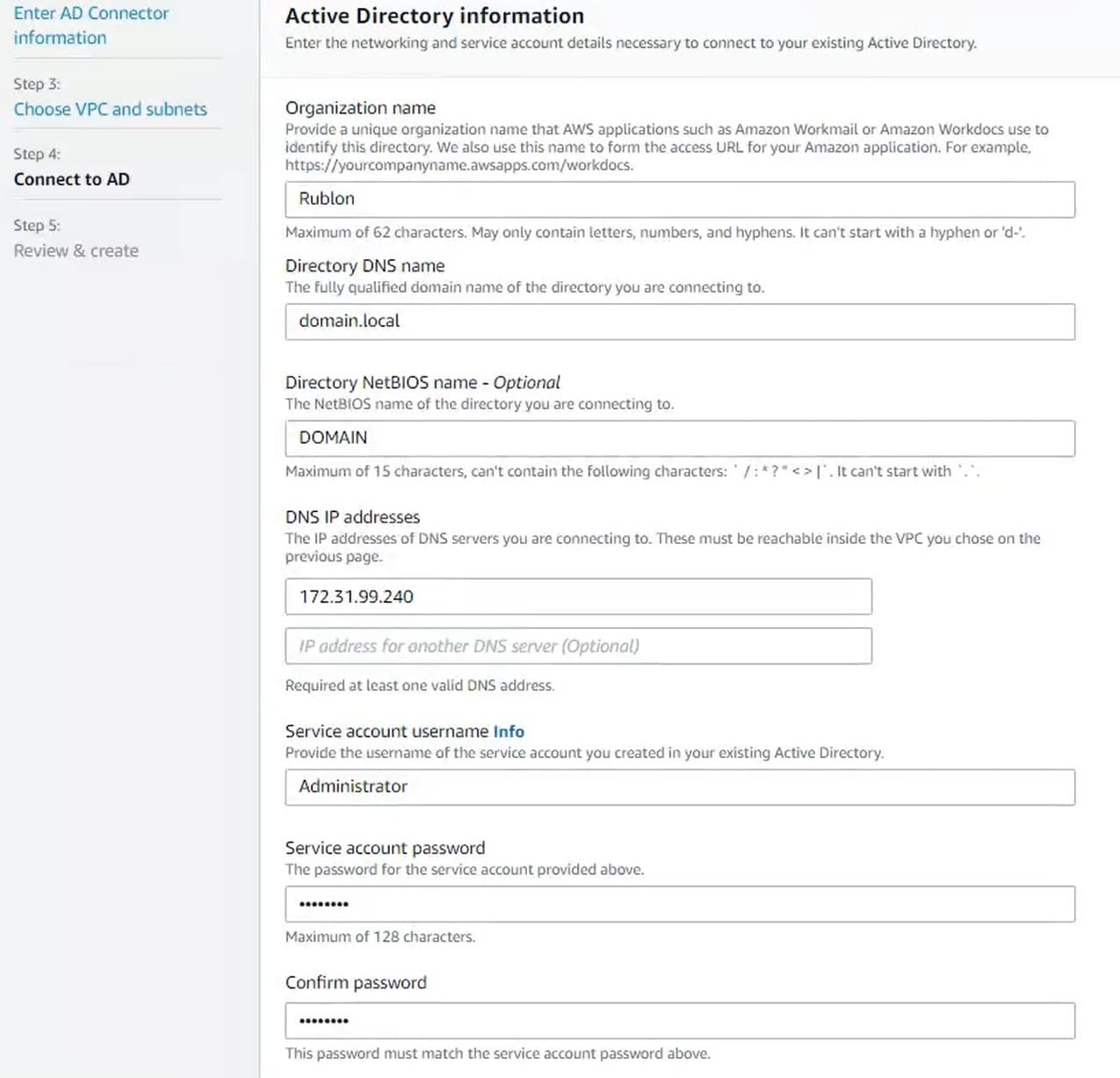Click the DNS IP field containing 172.31.99.240
This screenshot has height=1078, width=1120.
578,597
